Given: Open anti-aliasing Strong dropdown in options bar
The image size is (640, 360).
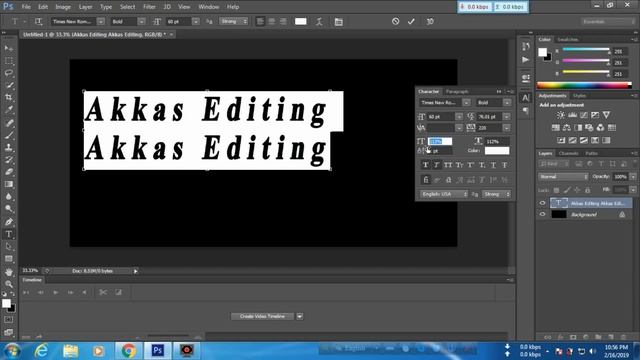Looking at the screenshot, I should click(233, 21).
